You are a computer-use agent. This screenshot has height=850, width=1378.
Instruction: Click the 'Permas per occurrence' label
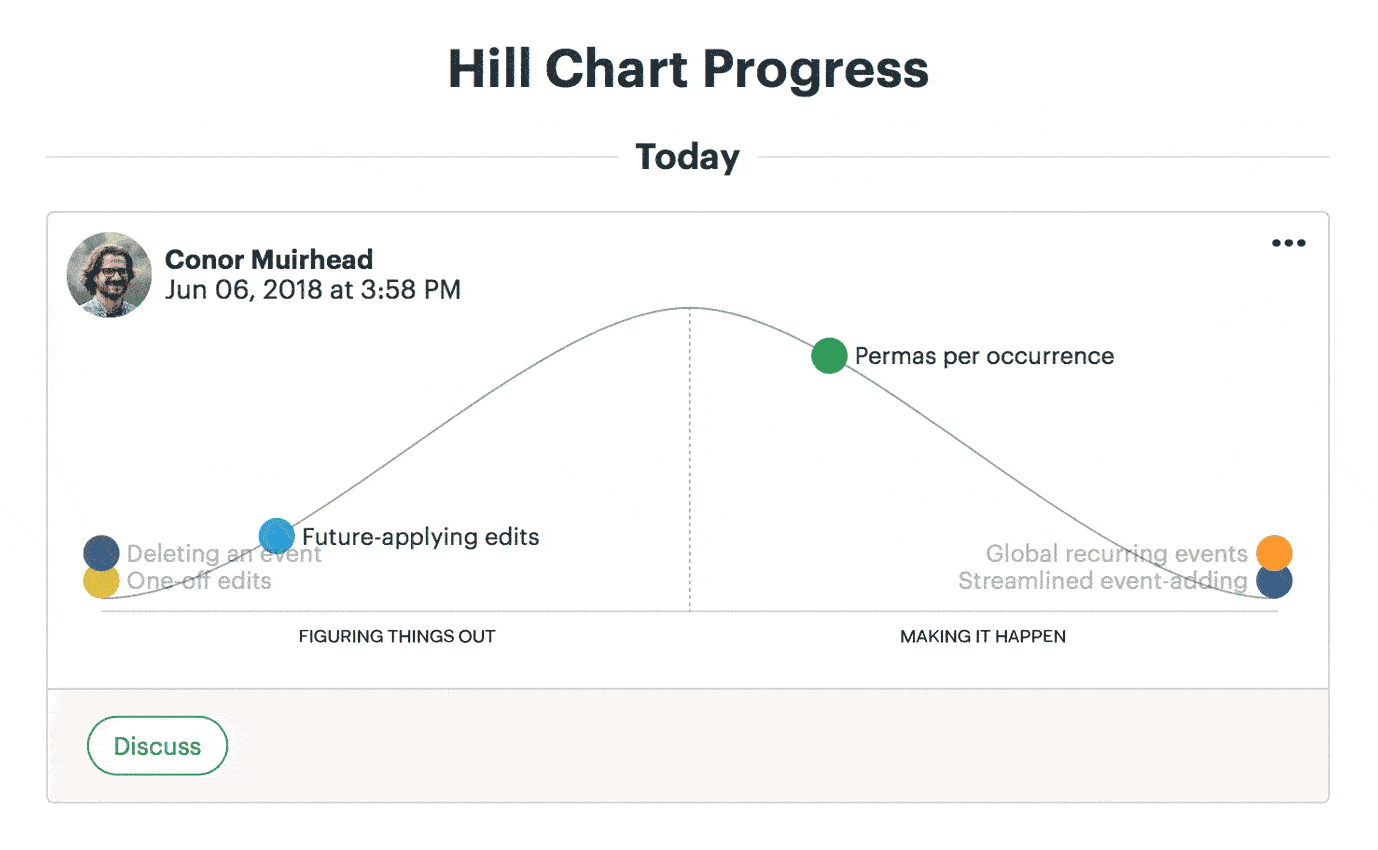984,356
